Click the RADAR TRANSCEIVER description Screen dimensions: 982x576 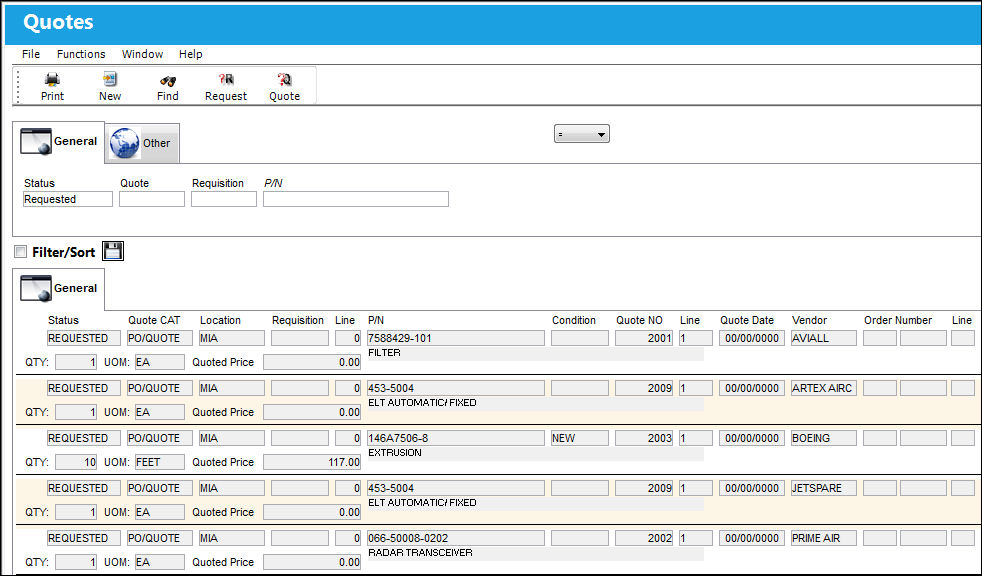point(420,553)
